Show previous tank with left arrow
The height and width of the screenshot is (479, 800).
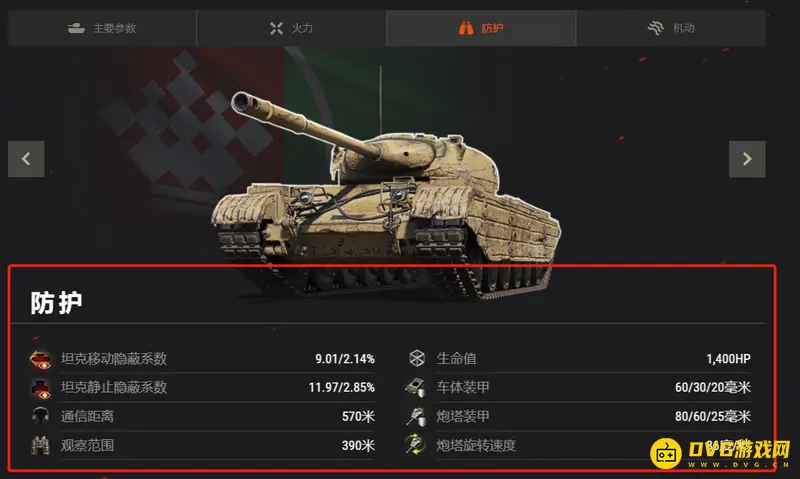click(x=26, y=159)
